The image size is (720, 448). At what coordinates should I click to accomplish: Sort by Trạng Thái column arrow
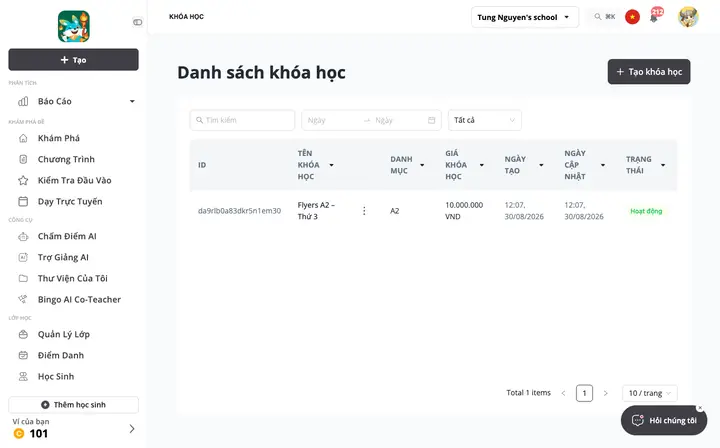pyautogui.click(x=663, y=165)
